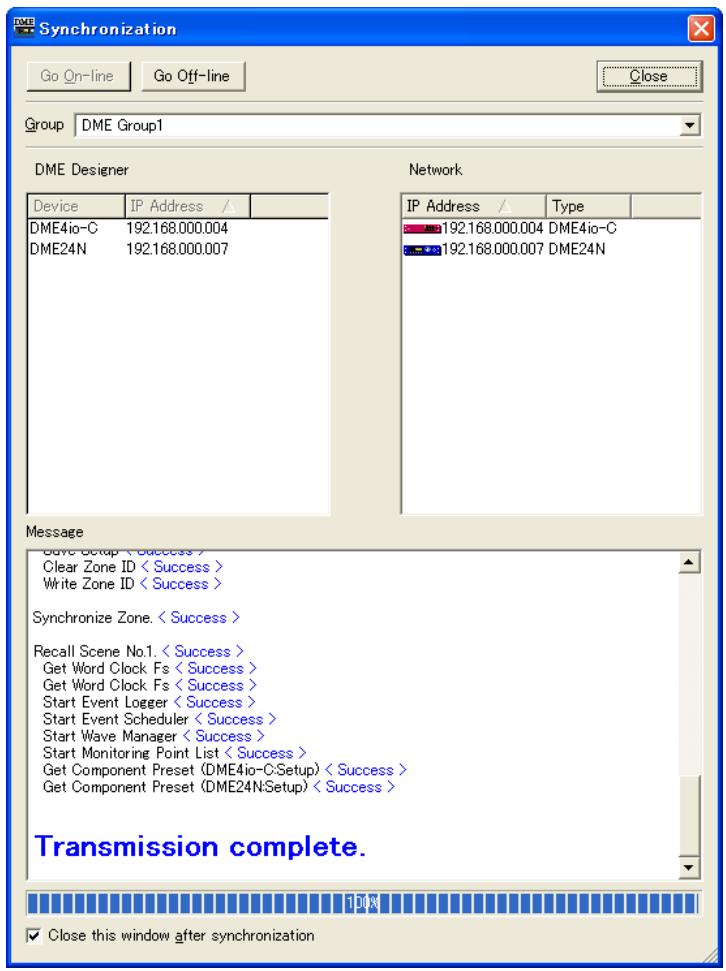The width and height of the screenshot is (726, 971).
Task: Sort DME Designer list by IP Address header
Action: click(188, 206)
